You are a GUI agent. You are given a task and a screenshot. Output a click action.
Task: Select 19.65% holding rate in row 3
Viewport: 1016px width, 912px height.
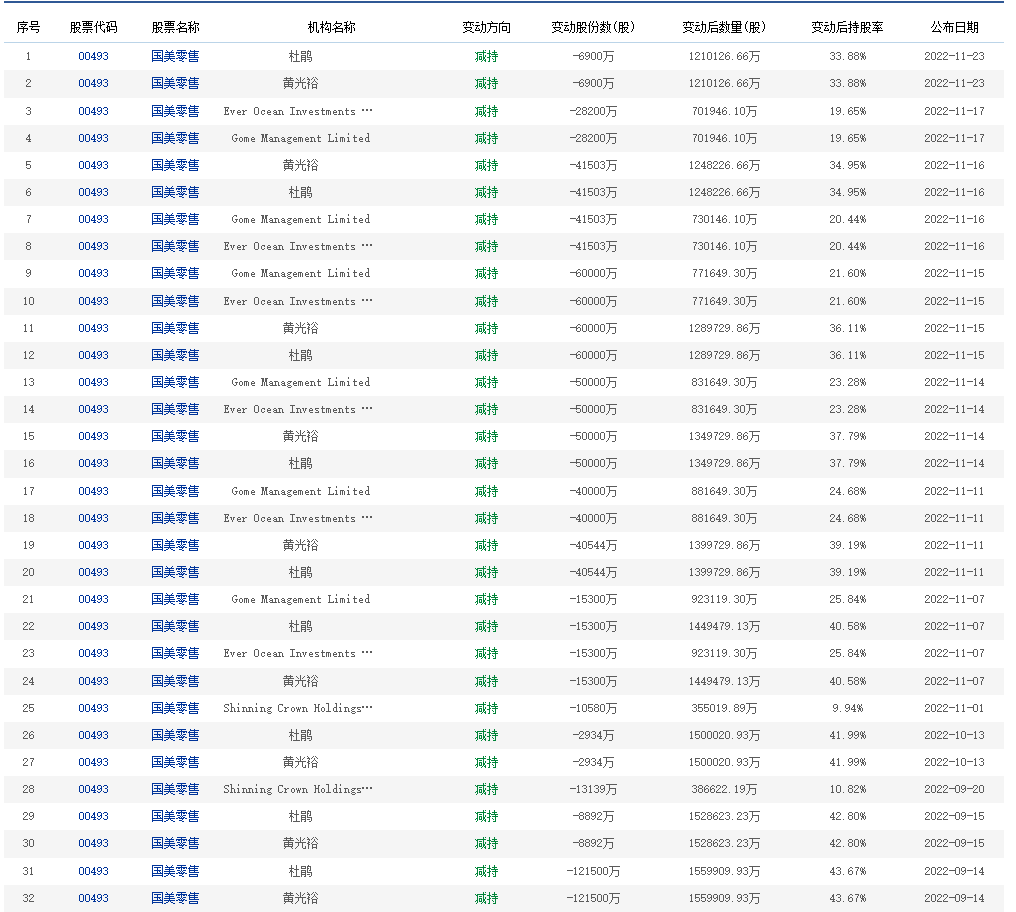coord(847,111)
